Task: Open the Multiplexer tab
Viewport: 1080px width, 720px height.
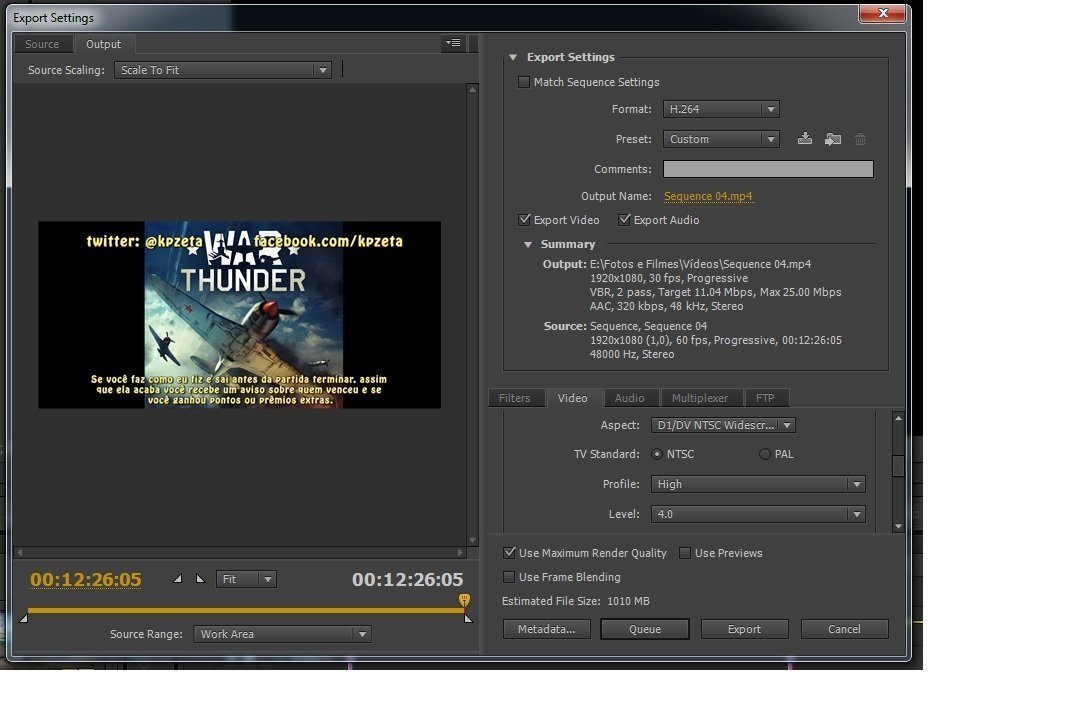Action: (x=700, y=398)
